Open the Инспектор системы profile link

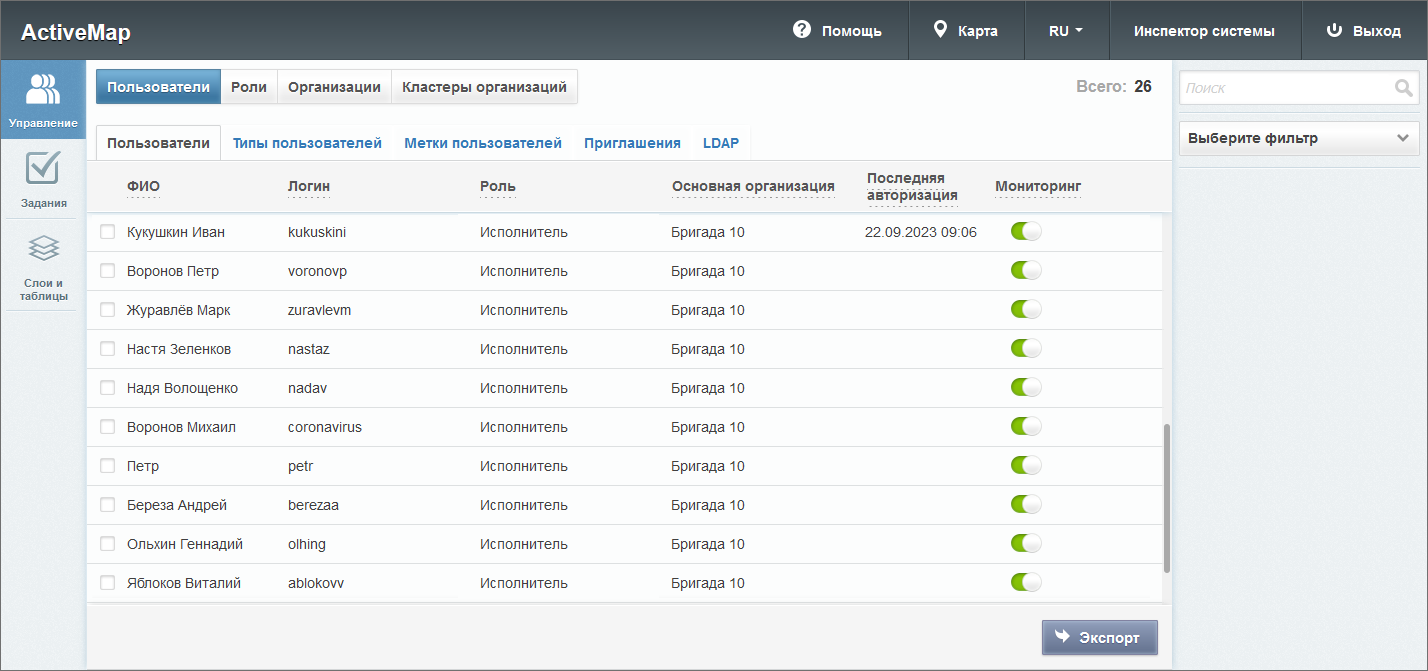pos(1204,31)
